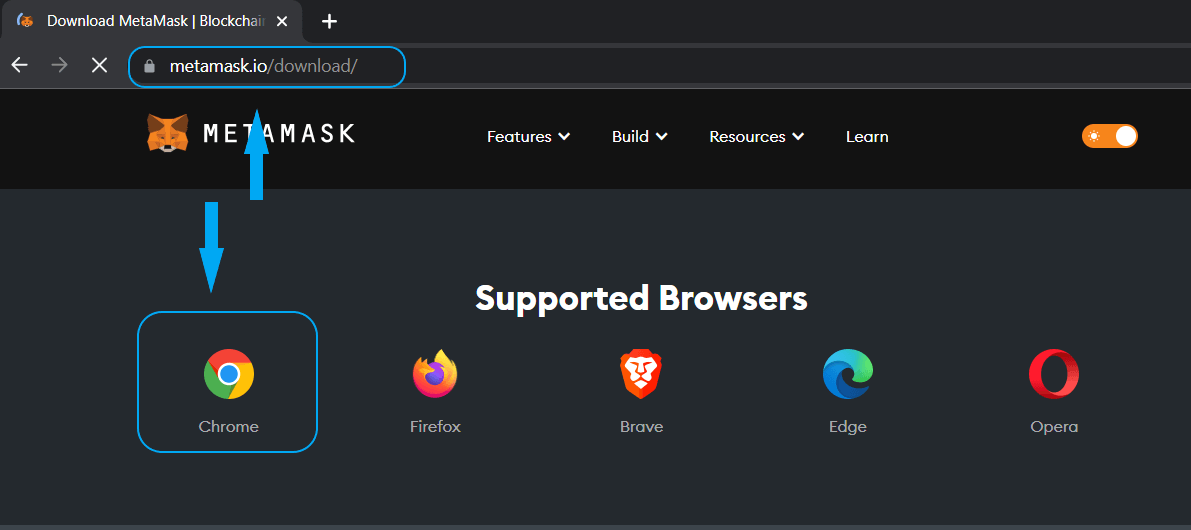Select the Opera browser icon

tap(1054, 374)
